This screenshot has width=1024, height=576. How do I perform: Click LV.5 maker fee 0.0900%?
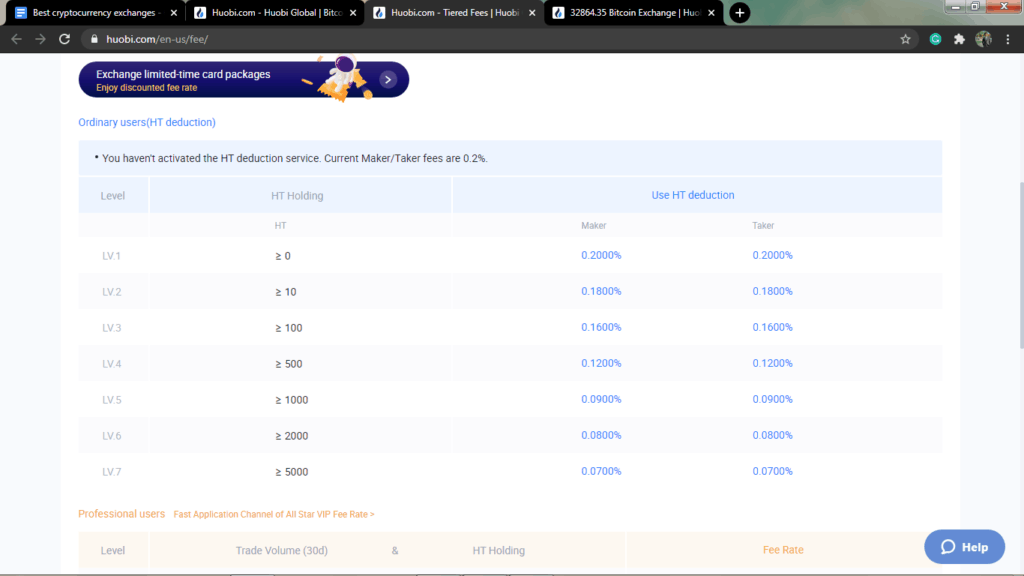pyautogui.click(x=601, y=399)
